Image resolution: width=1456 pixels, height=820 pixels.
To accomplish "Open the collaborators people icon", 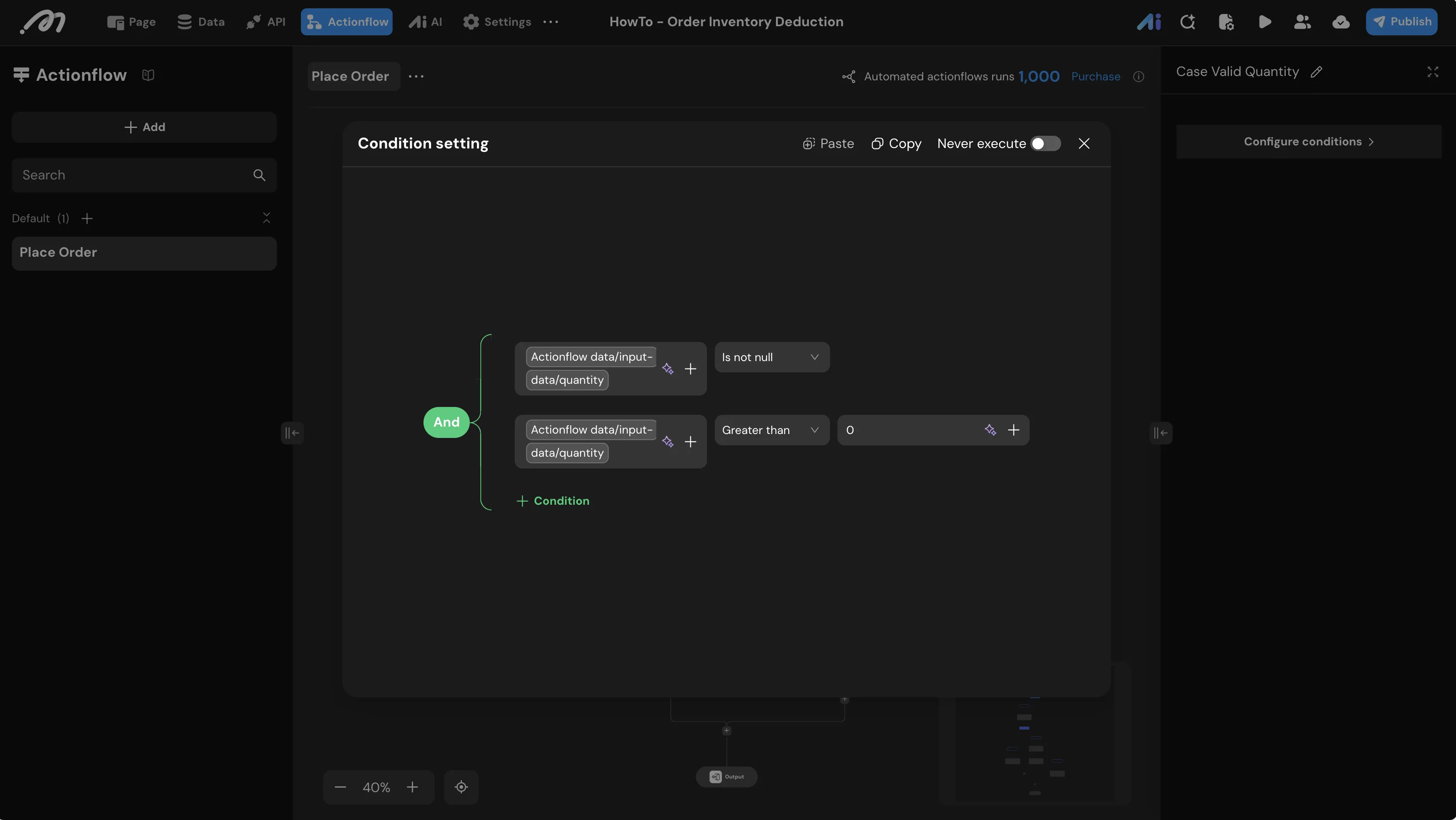I will point(1302,22).
